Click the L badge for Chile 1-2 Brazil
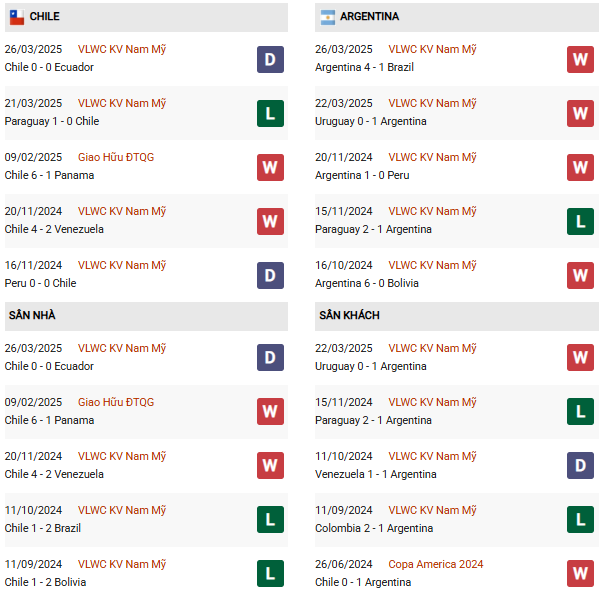This screenshot has width=600, height=593. tap(270, 520)
